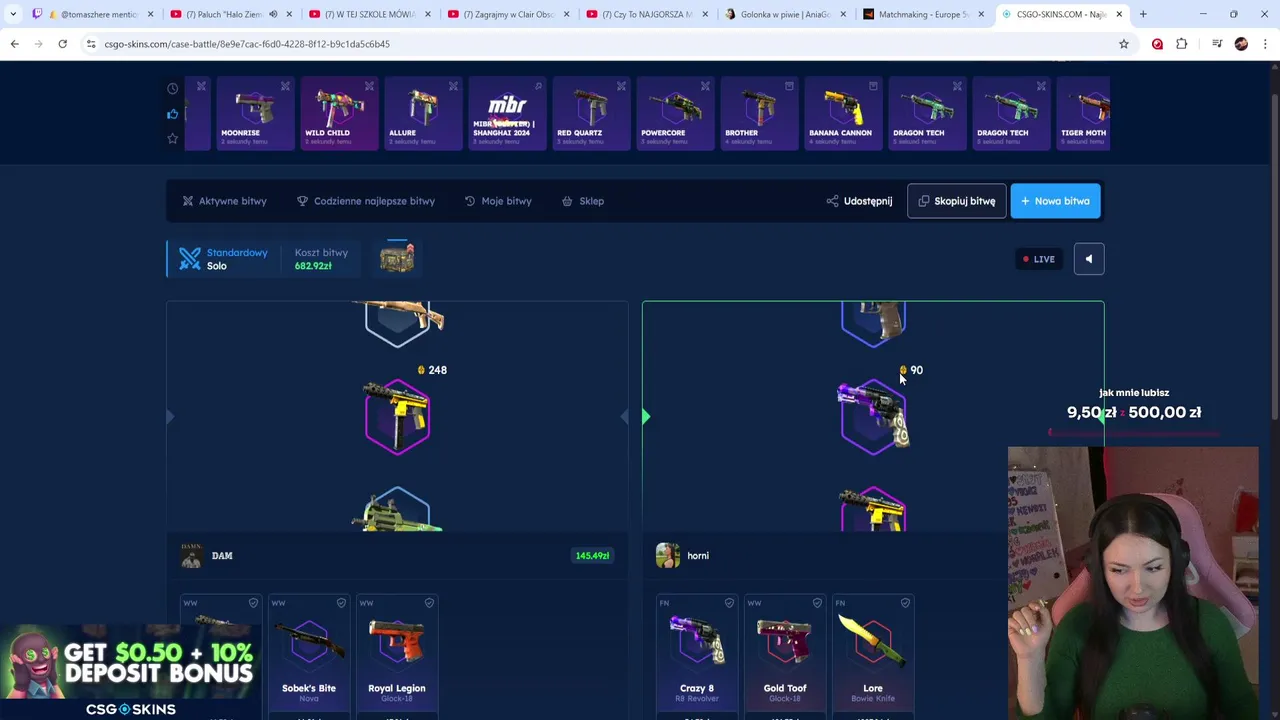Open the tab search dropdown chevron

click(13, 14)
